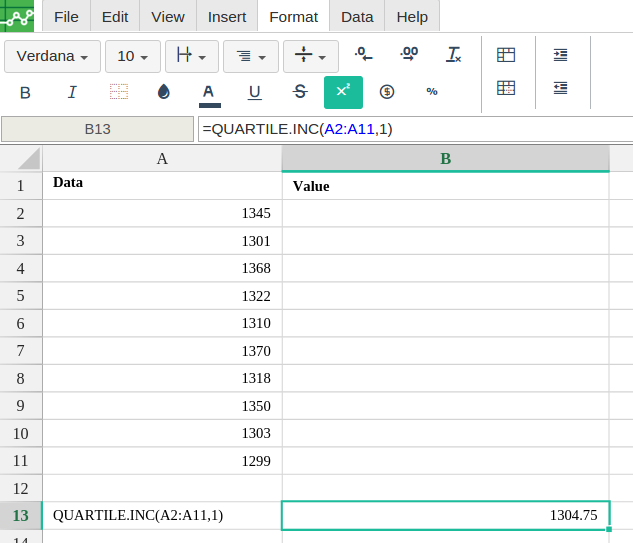Apply percent number format
The image size is (633, 543).
432,92
